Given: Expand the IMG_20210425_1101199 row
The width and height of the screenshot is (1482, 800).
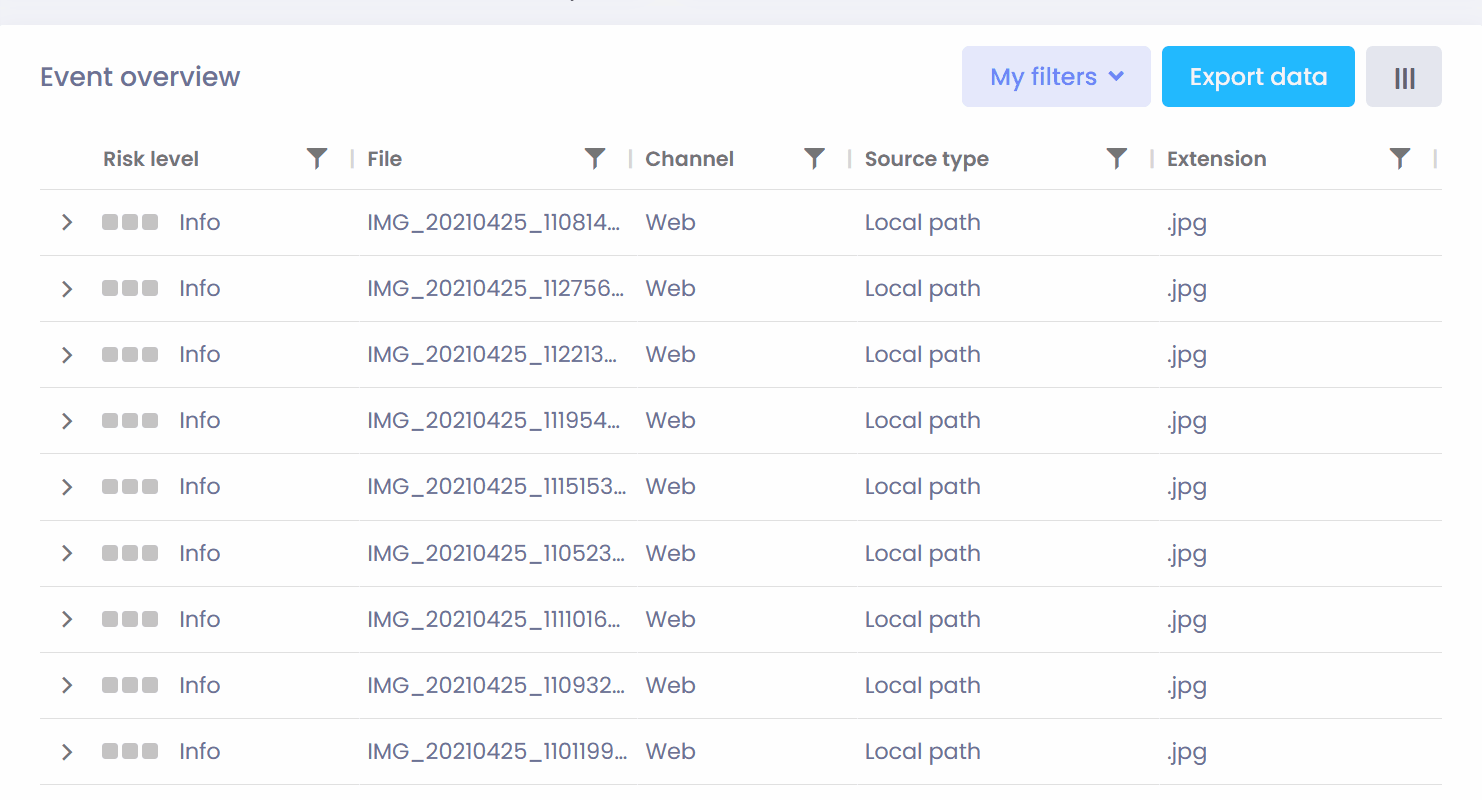Looking at the screenshot, I should [67, 751].
